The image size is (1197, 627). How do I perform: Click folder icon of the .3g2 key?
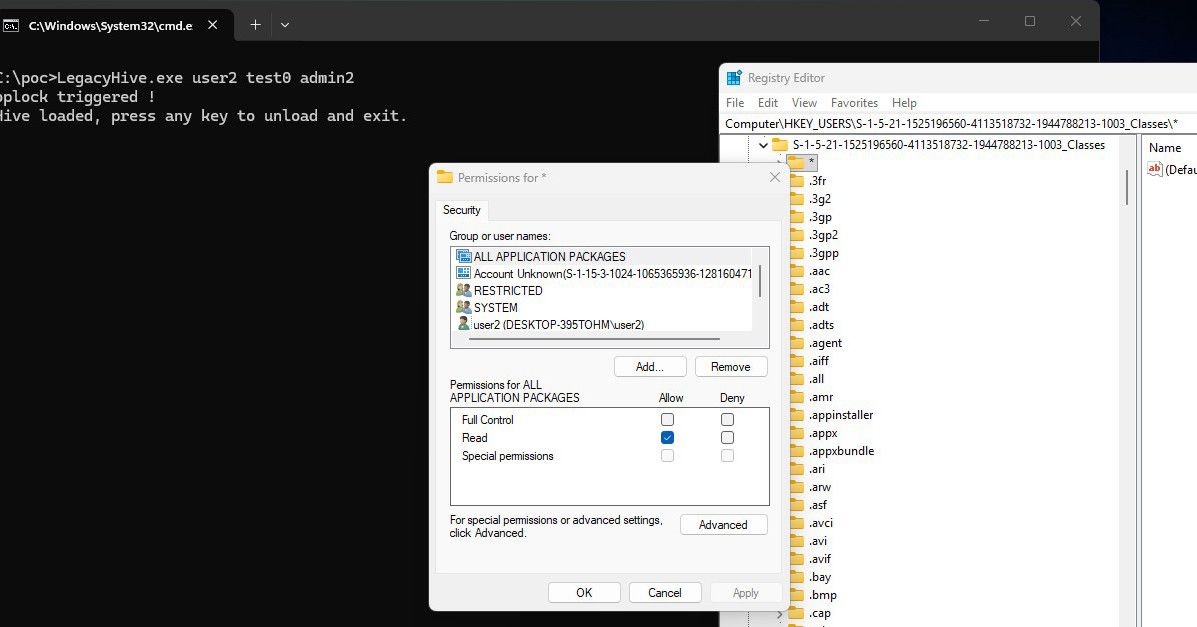point(797,199)
